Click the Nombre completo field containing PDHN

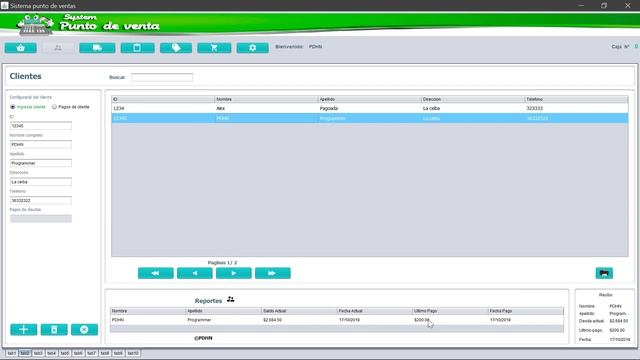click(41, 144)
